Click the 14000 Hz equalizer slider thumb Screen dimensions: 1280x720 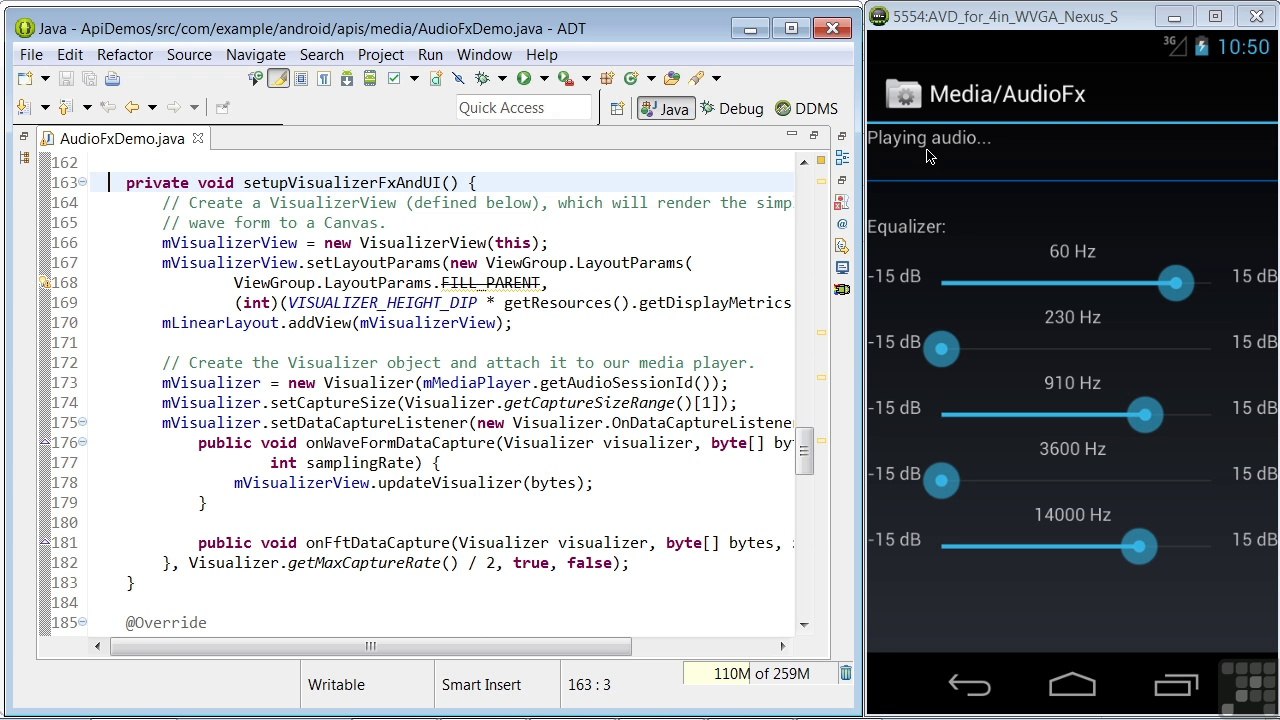coord(1139,547)
